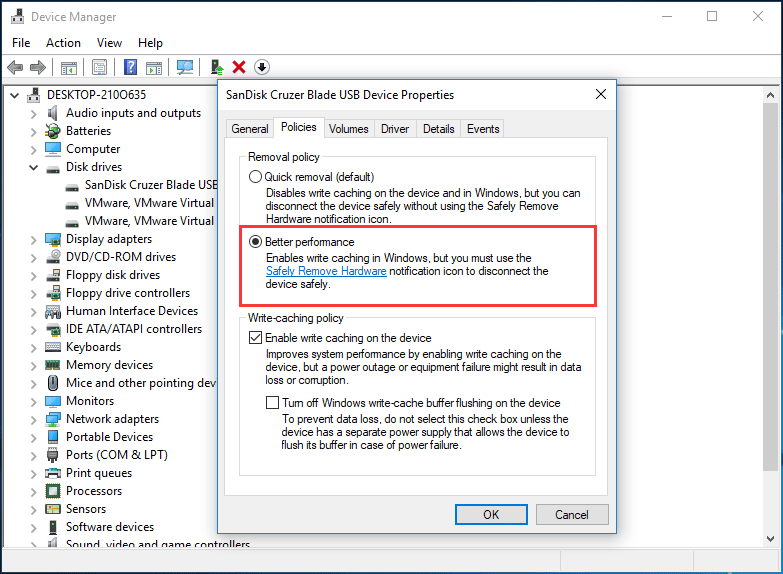Click the OK button
The width and height of the screenshot is (783, 574).
click(491, 515)
